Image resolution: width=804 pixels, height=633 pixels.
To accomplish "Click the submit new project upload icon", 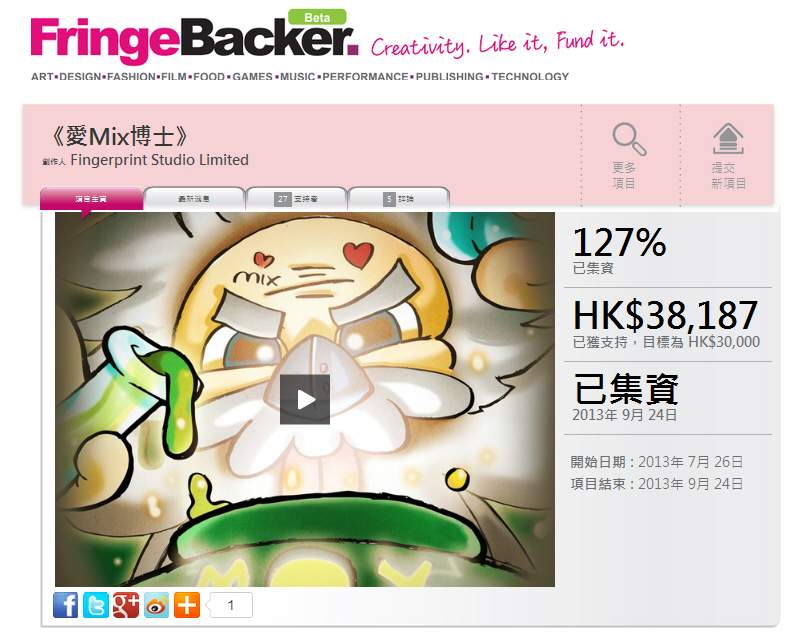I will 728,139.
